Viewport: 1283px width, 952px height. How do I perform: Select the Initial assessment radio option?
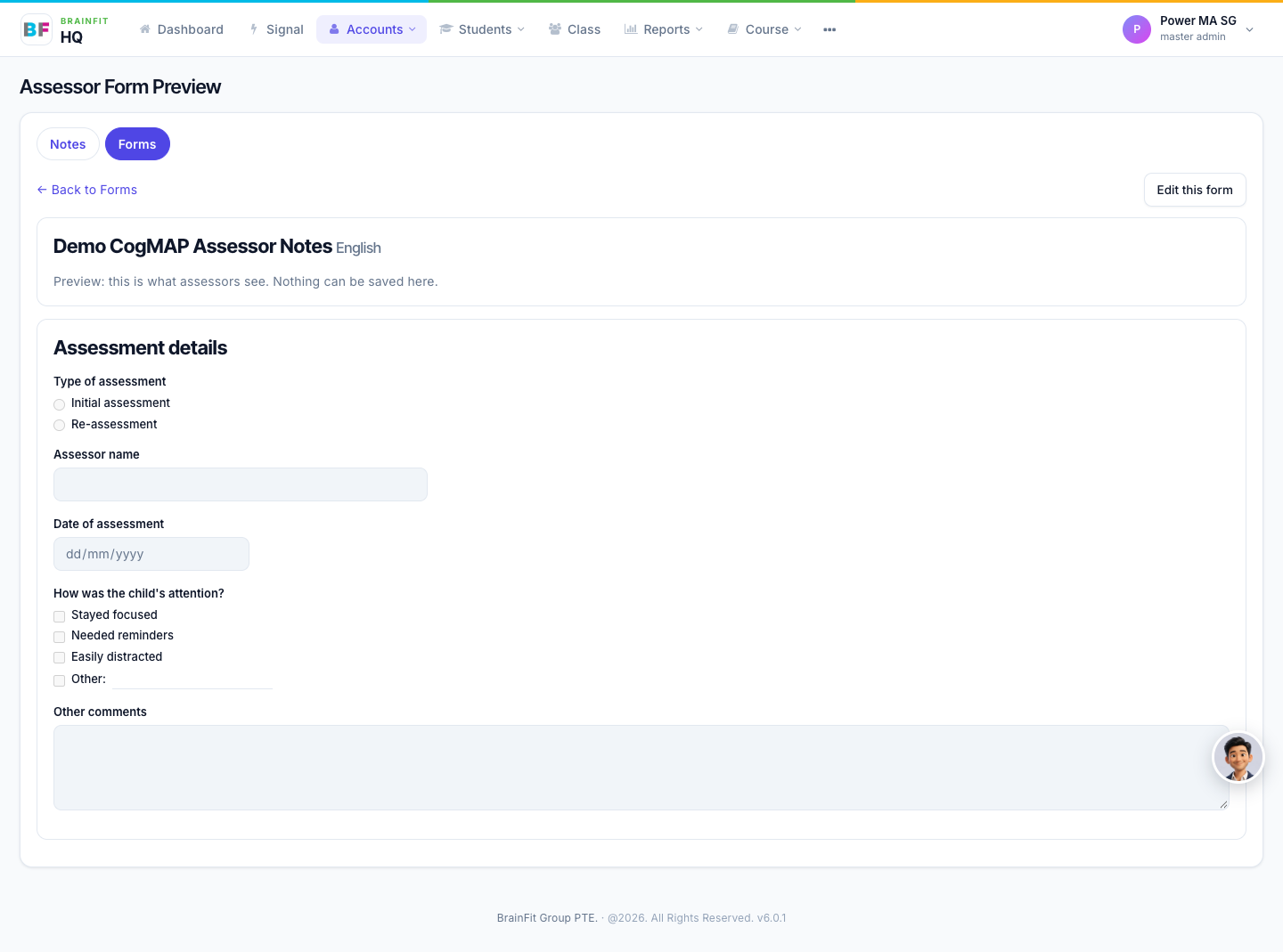pos(60,404)
